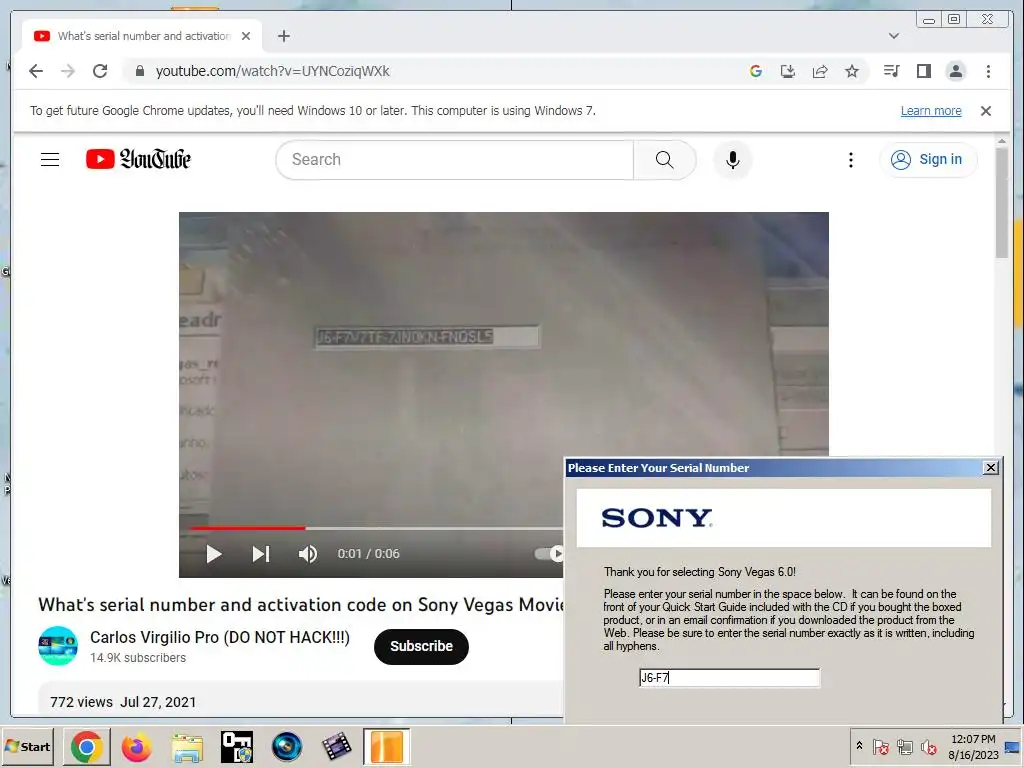Click the volume tray icon

(929, 747)
